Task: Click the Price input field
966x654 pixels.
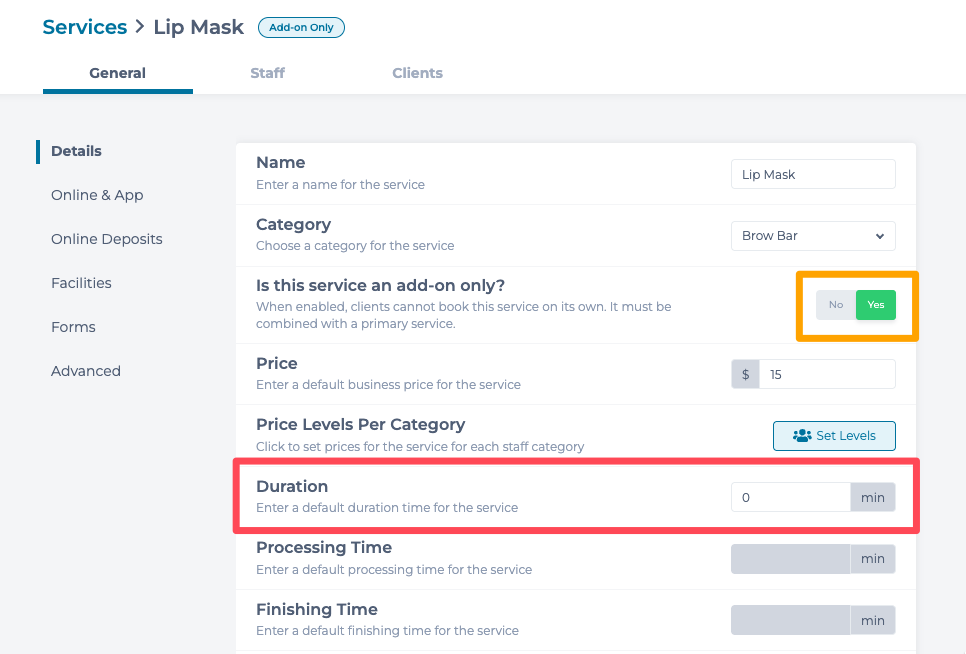Action: 827,374
